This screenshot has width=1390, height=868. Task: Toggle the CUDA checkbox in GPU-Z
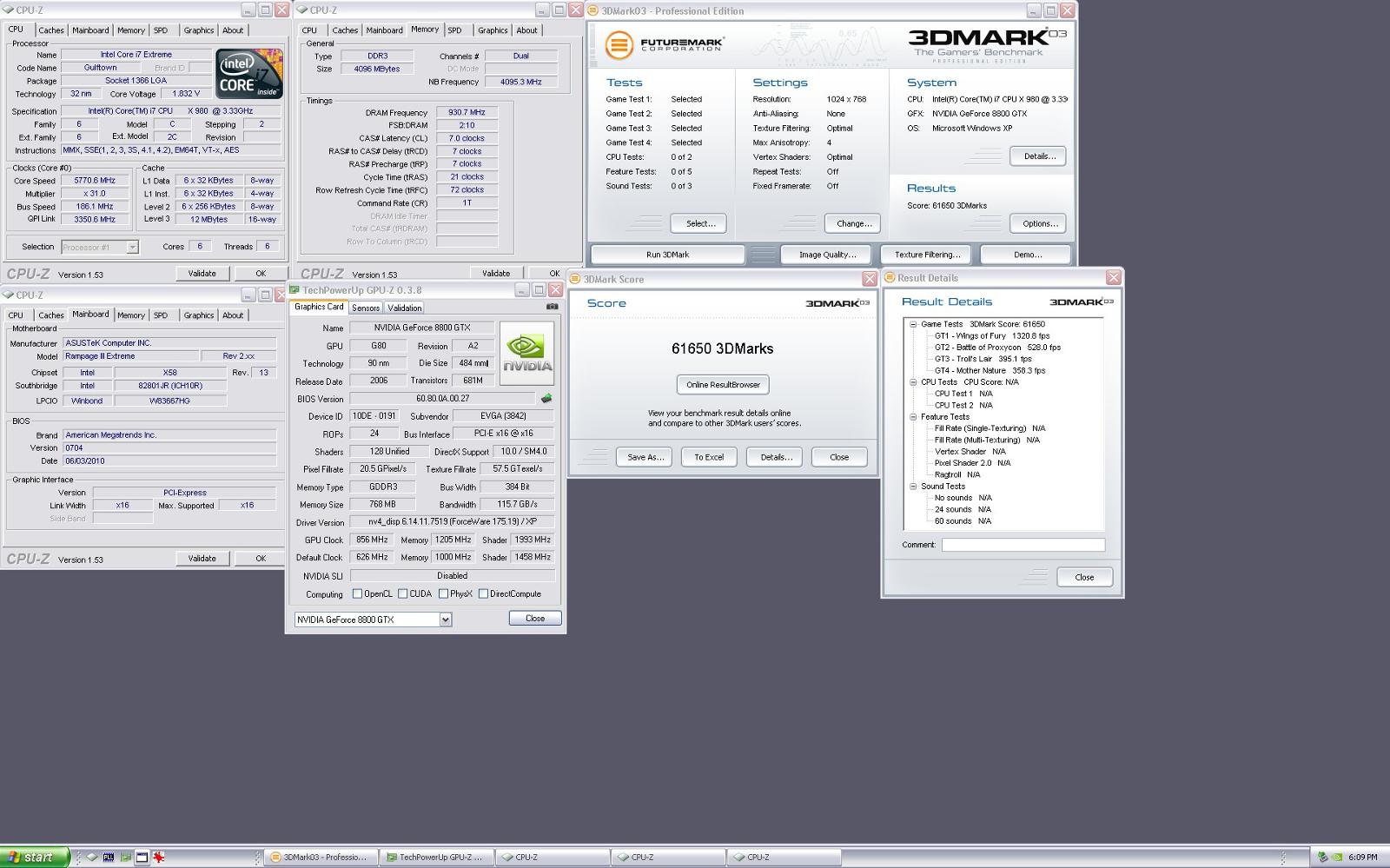402,594
